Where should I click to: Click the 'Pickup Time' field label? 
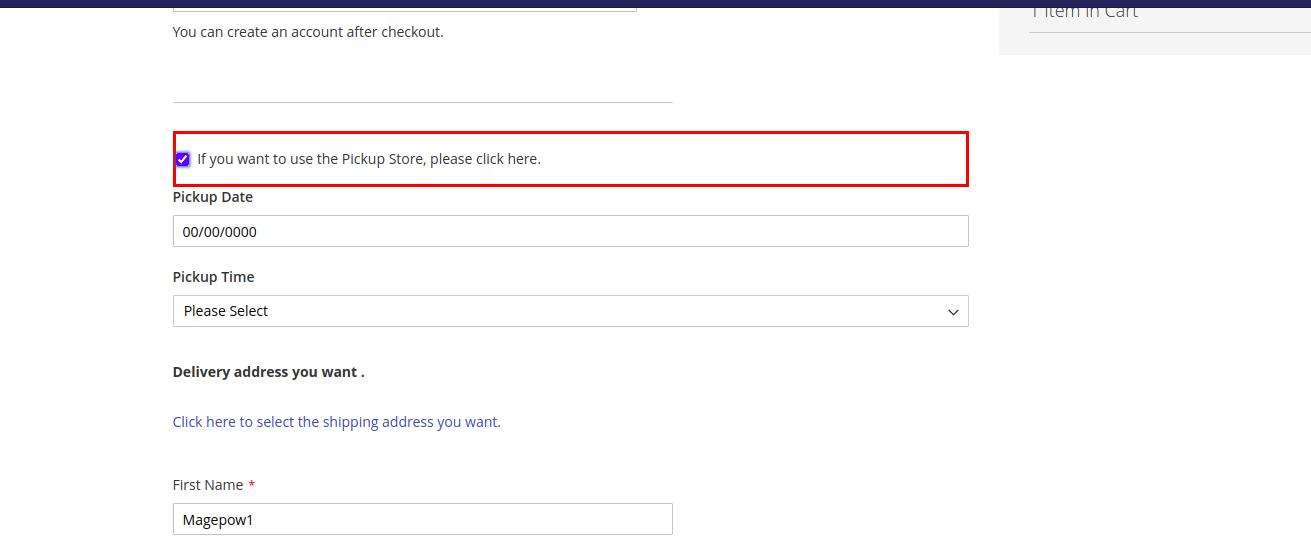pyautogui.click(x=213, y=277)
